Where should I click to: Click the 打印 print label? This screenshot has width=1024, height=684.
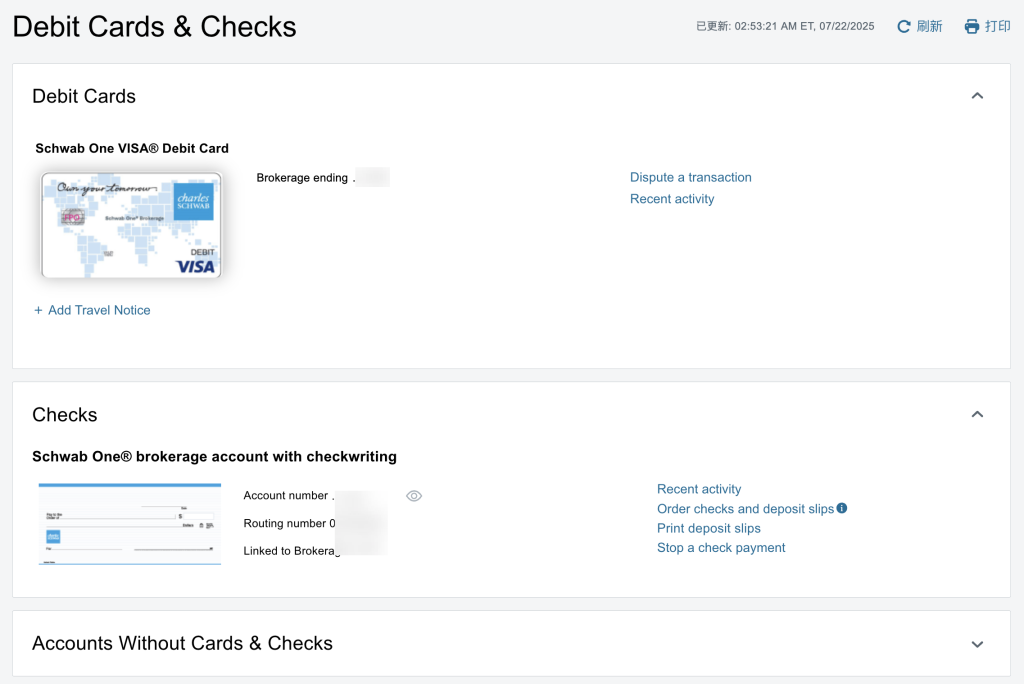click(x=998, y=26)
